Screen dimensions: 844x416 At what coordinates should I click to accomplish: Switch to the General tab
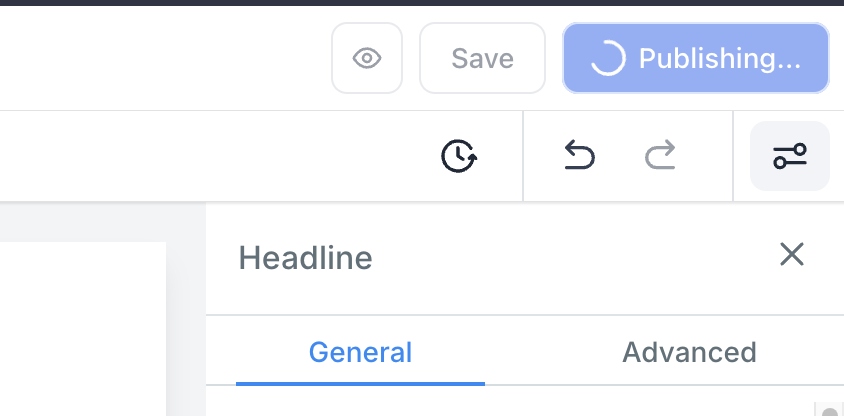pyautogui.click(x=360, y=352)
